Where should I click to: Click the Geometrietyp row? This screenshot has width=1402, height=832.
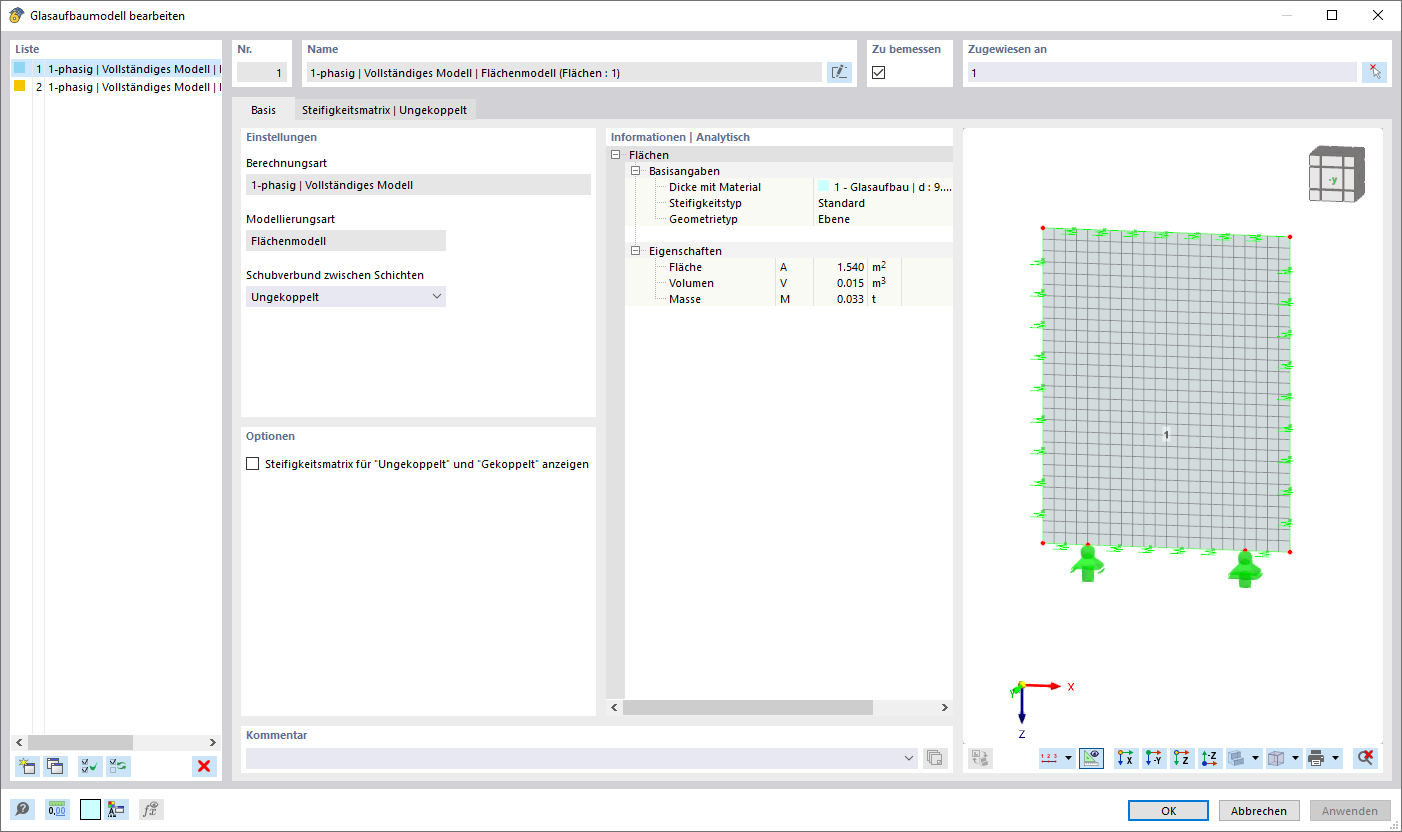pyautogui.click(x=789, y=219)
